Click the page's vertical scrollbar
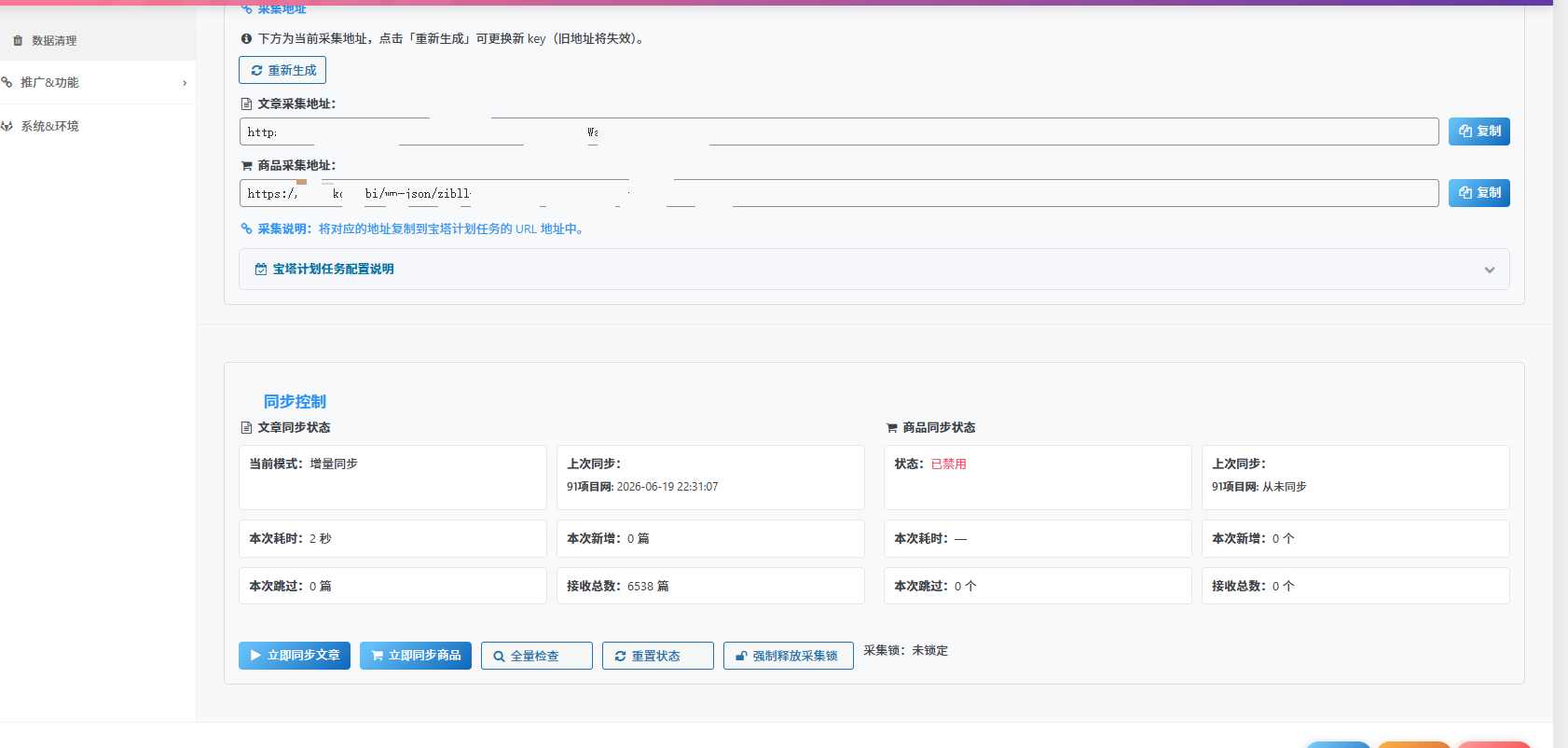Image resolution: width=1568 pixels, height=748 pixels. coord(1561,374)
